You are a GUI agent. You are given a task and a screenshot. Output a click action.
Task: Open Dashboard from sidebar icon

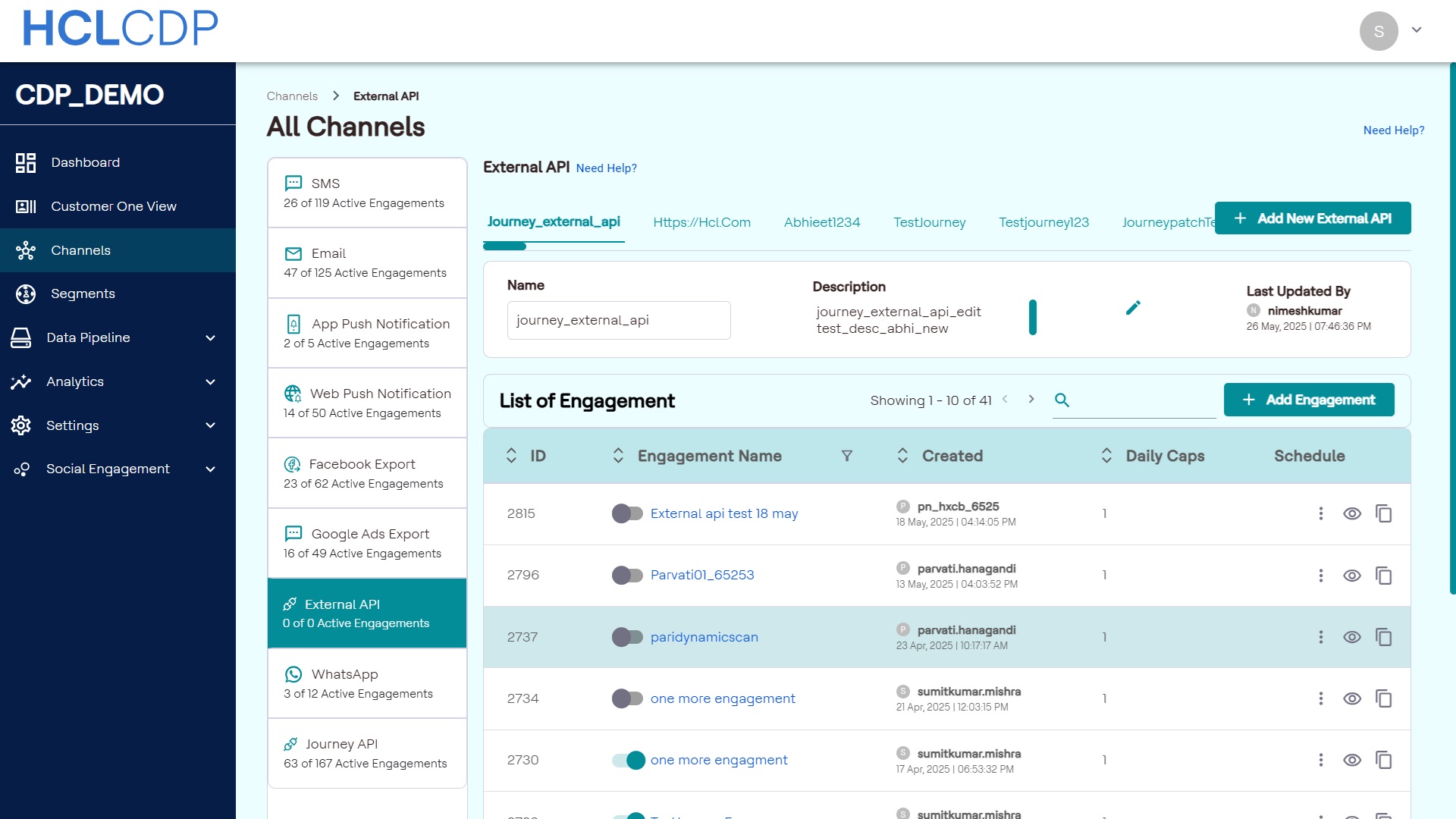[x=26, y=162]
